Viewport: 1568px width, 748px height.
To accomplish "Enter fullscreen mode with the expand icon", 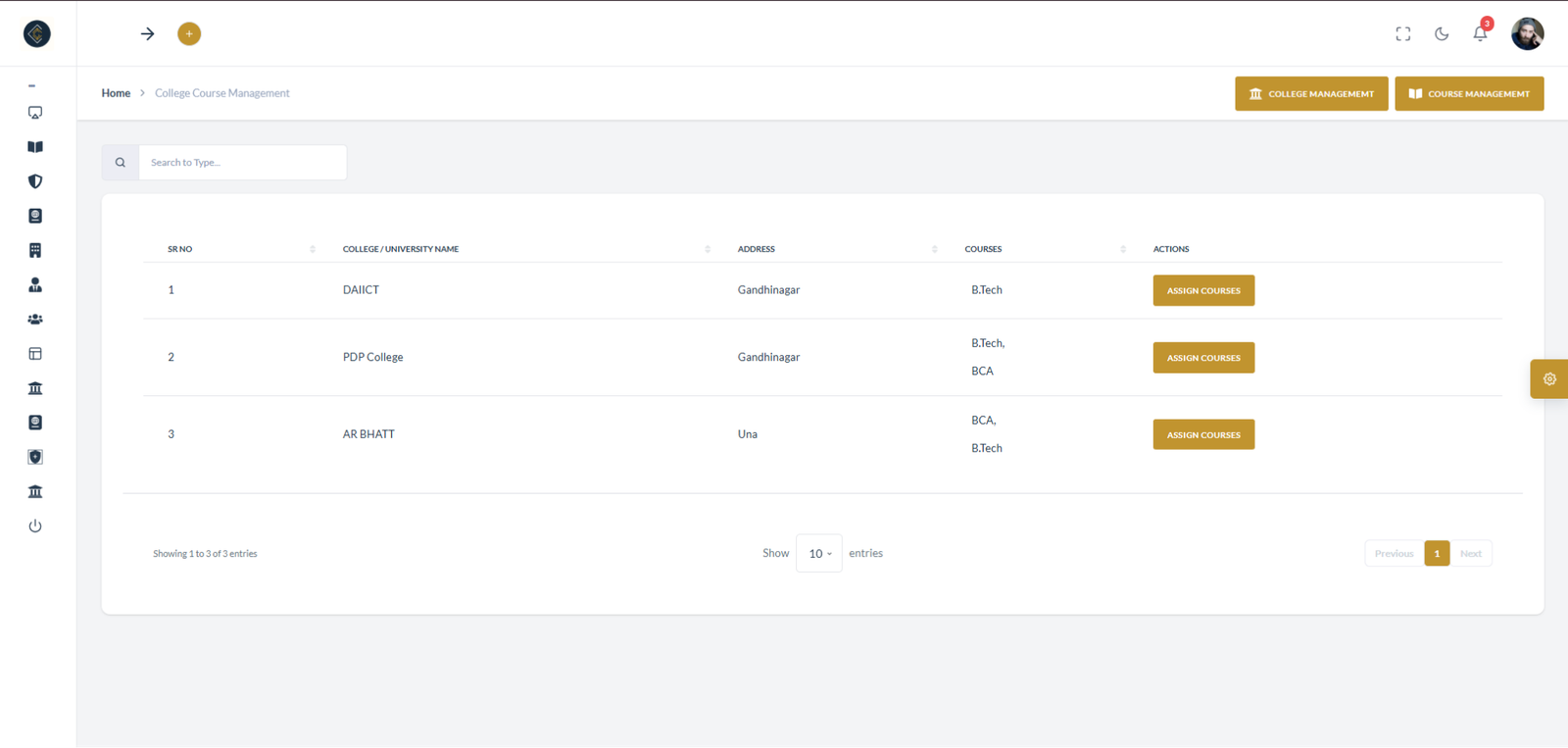I will click(x=1403, y=34).
